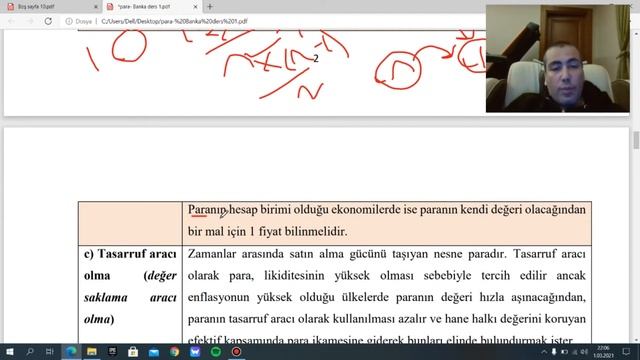Open a new browser tab
Image resolution: width=640 pixels, height=360 pixels.
click(210, 7)
